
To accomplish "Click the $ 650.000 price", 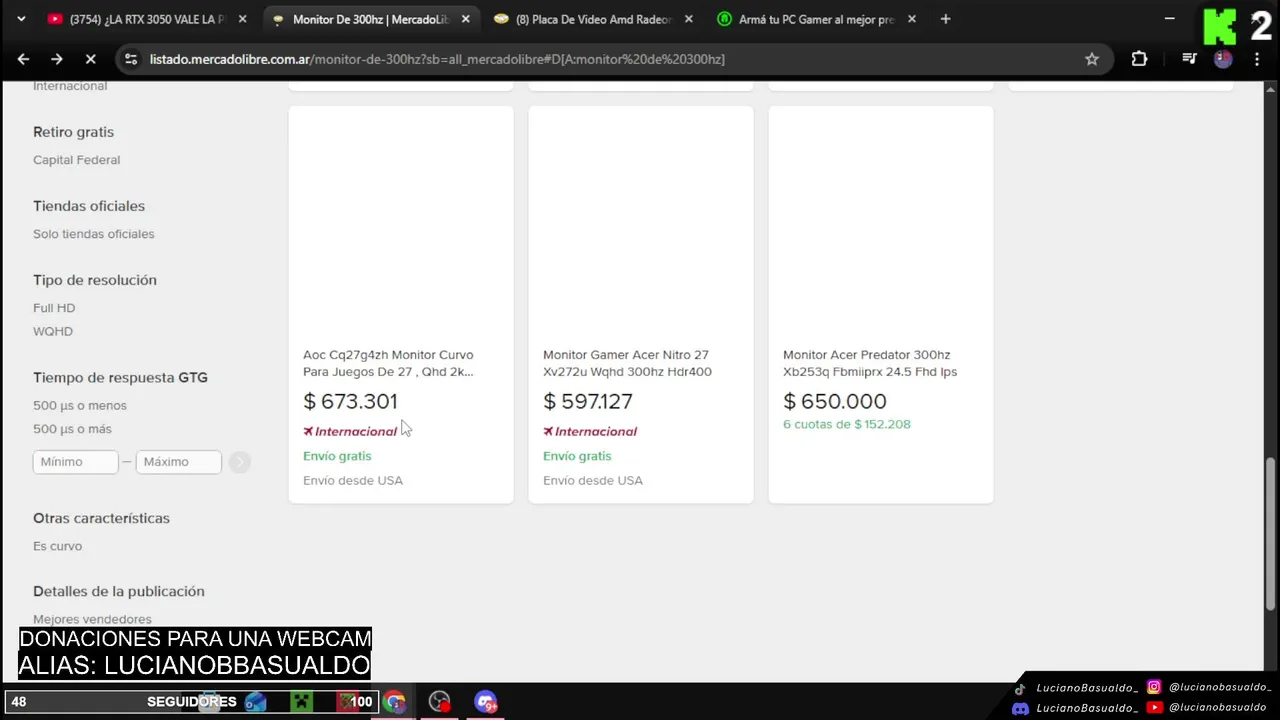I will (x=835, y=401).
